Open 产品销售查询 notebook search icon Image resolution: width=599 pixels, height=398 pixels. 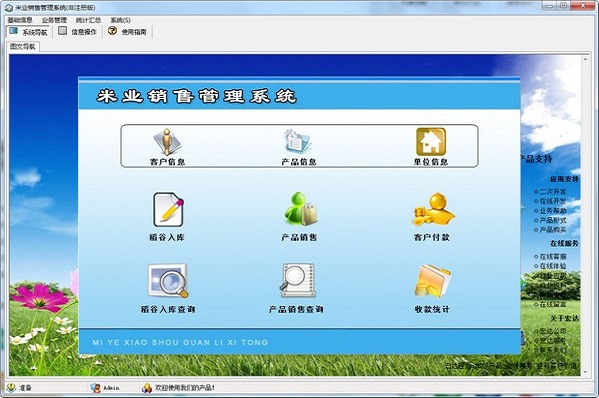click(298, 280)
